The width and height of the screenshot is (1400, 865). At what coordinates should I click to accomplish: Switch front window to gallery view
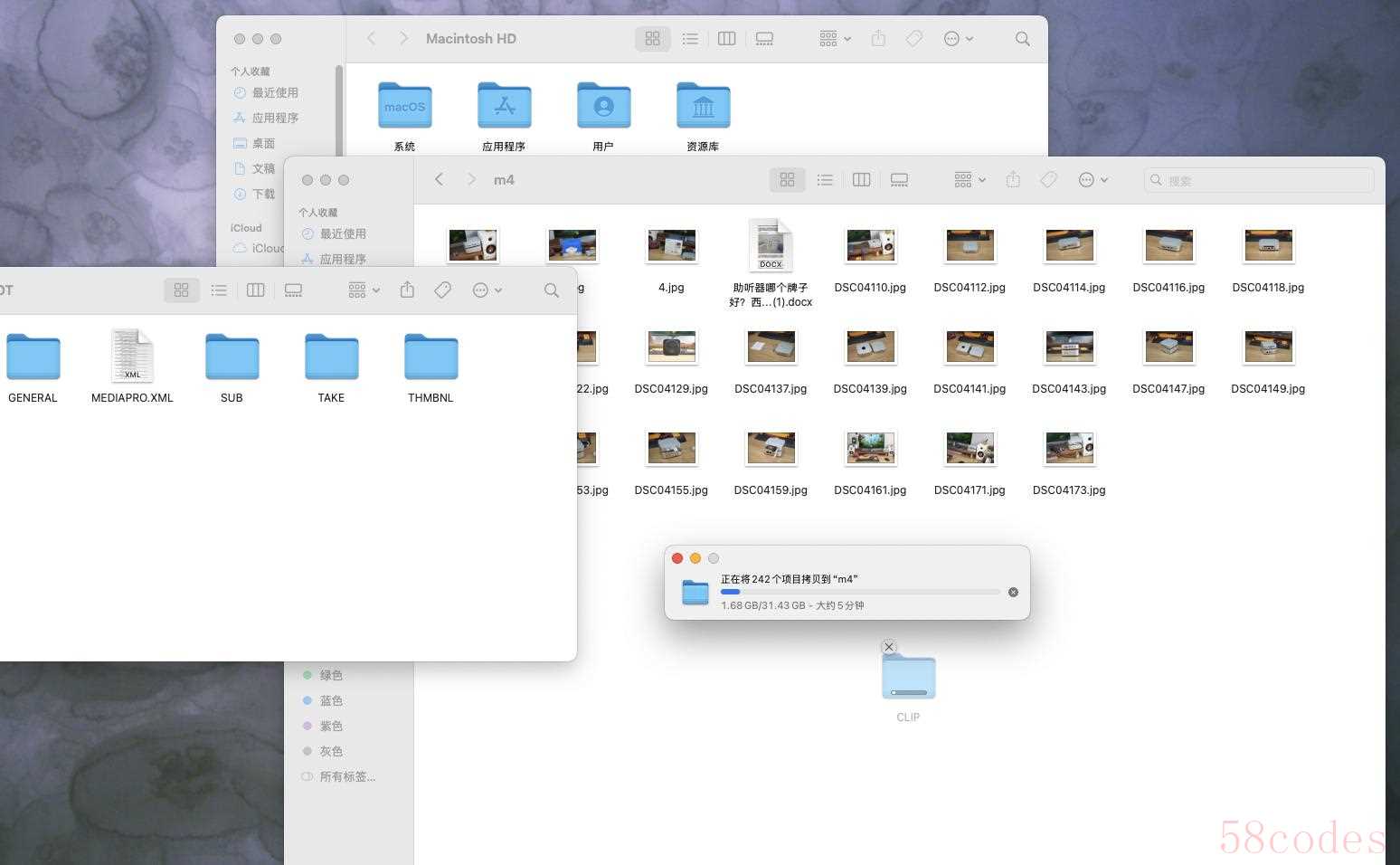[293, 290]
